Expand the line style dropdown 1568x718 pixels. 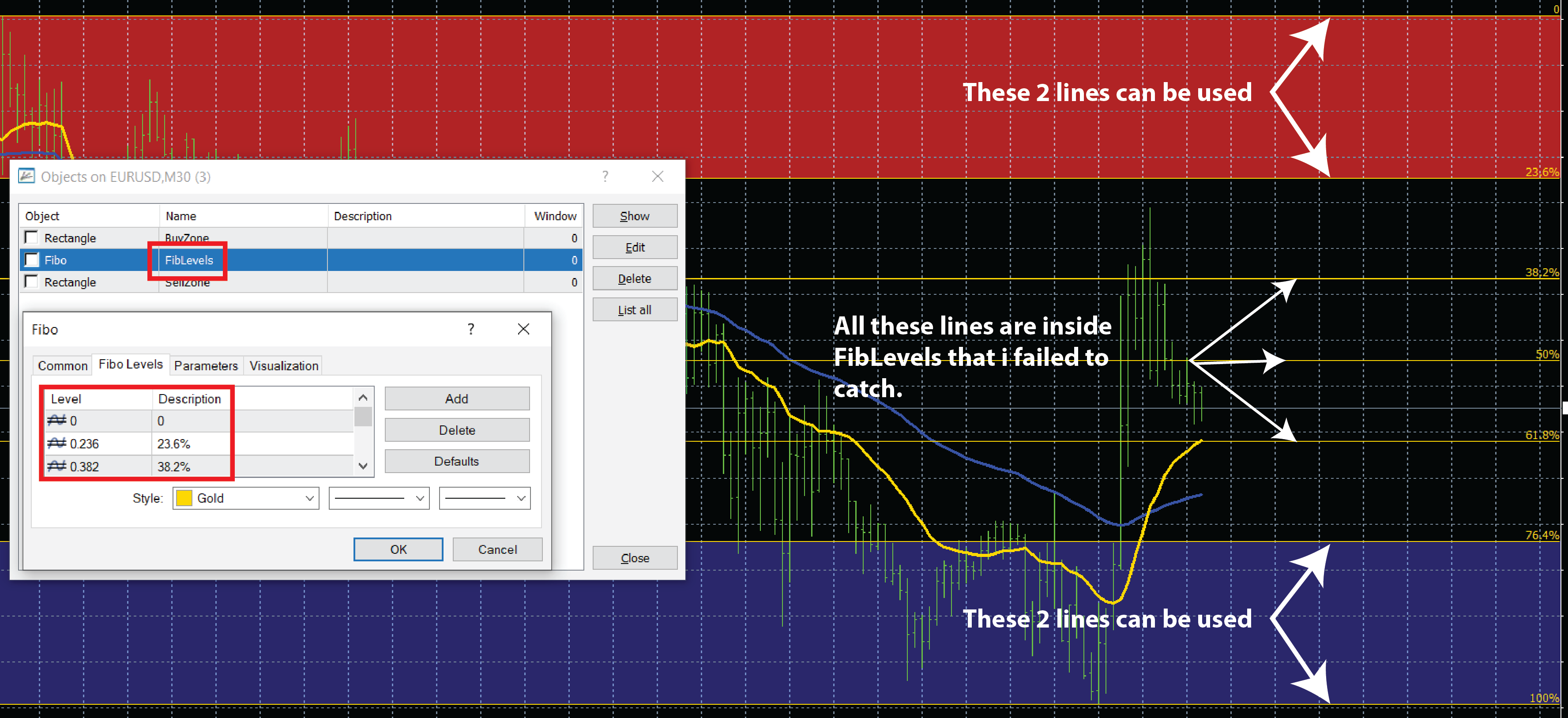(379, 498)
